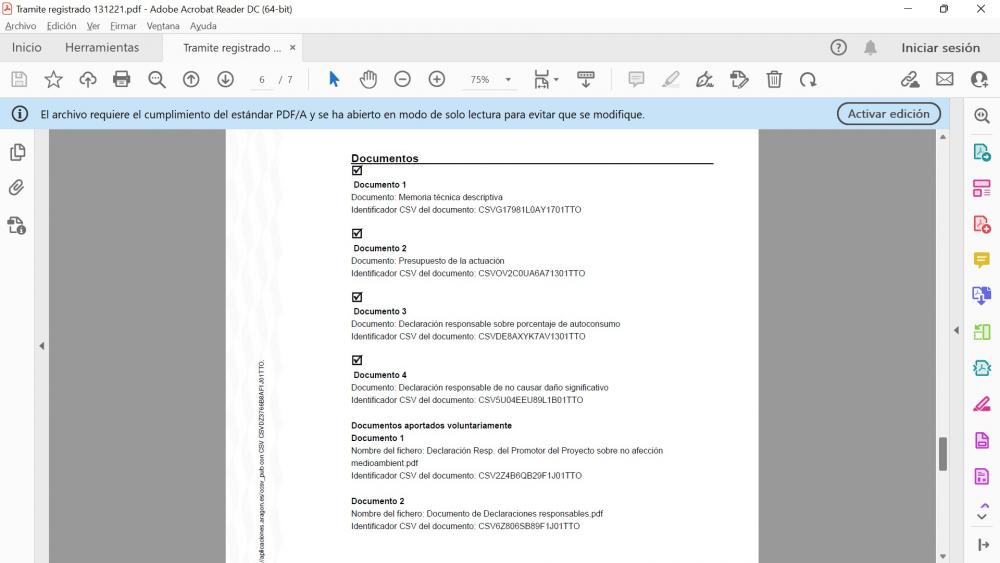Send file by email envelope icon
This screenshot has height=563, width=1000.
click(x=945, y=79)
